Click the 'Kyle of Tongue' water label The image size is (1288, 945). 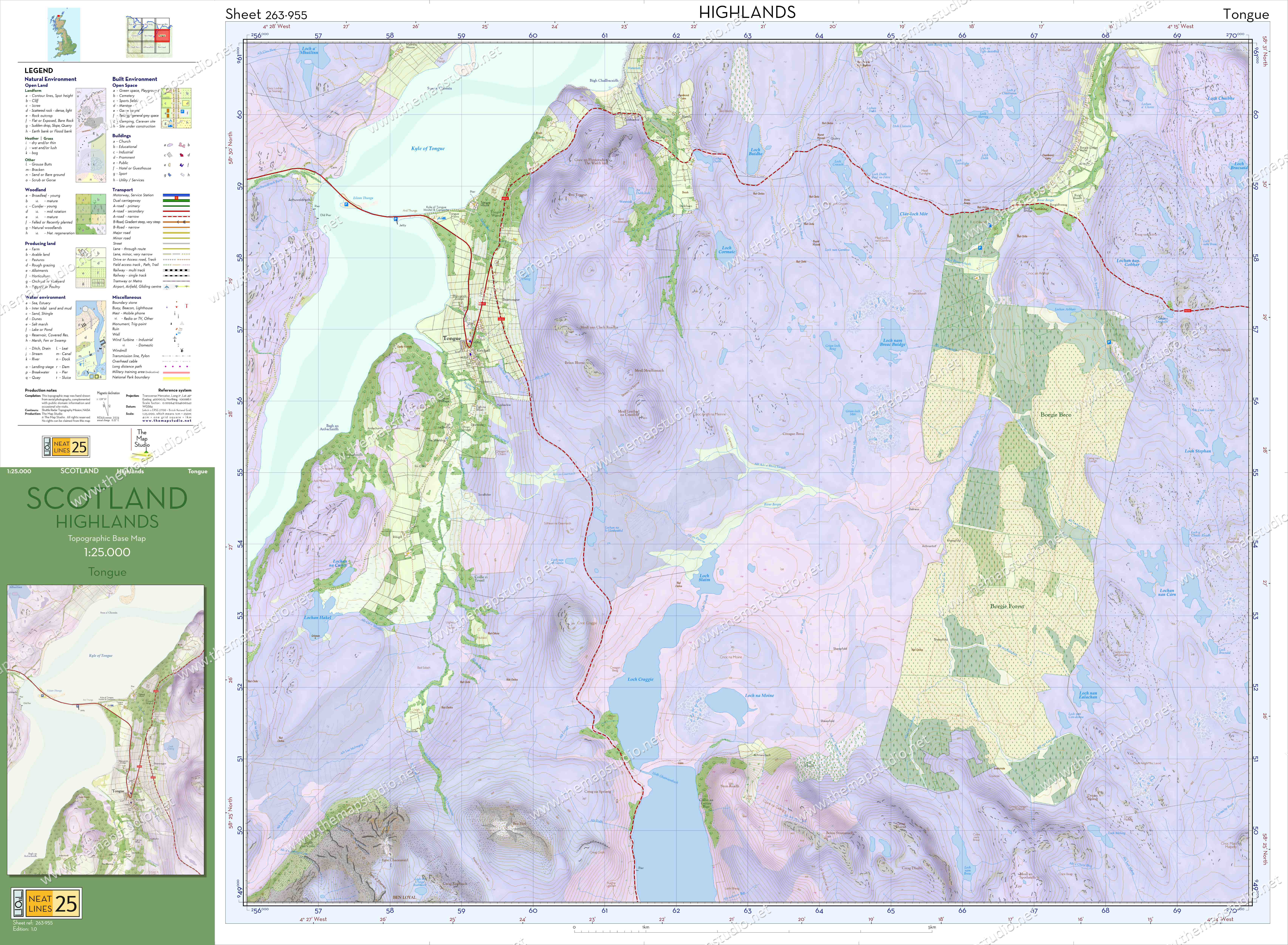tap(428, 149)
